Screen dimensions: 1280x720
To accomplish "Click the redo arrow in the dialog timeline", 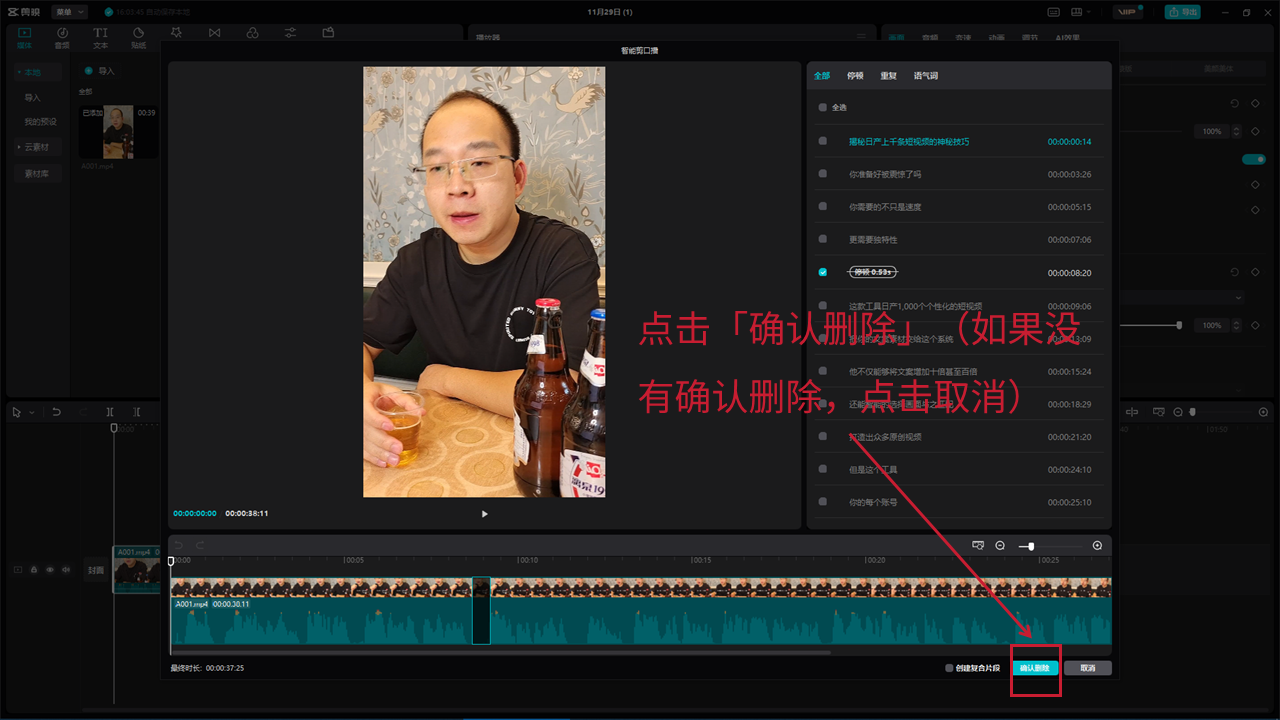I will point(200,545).
